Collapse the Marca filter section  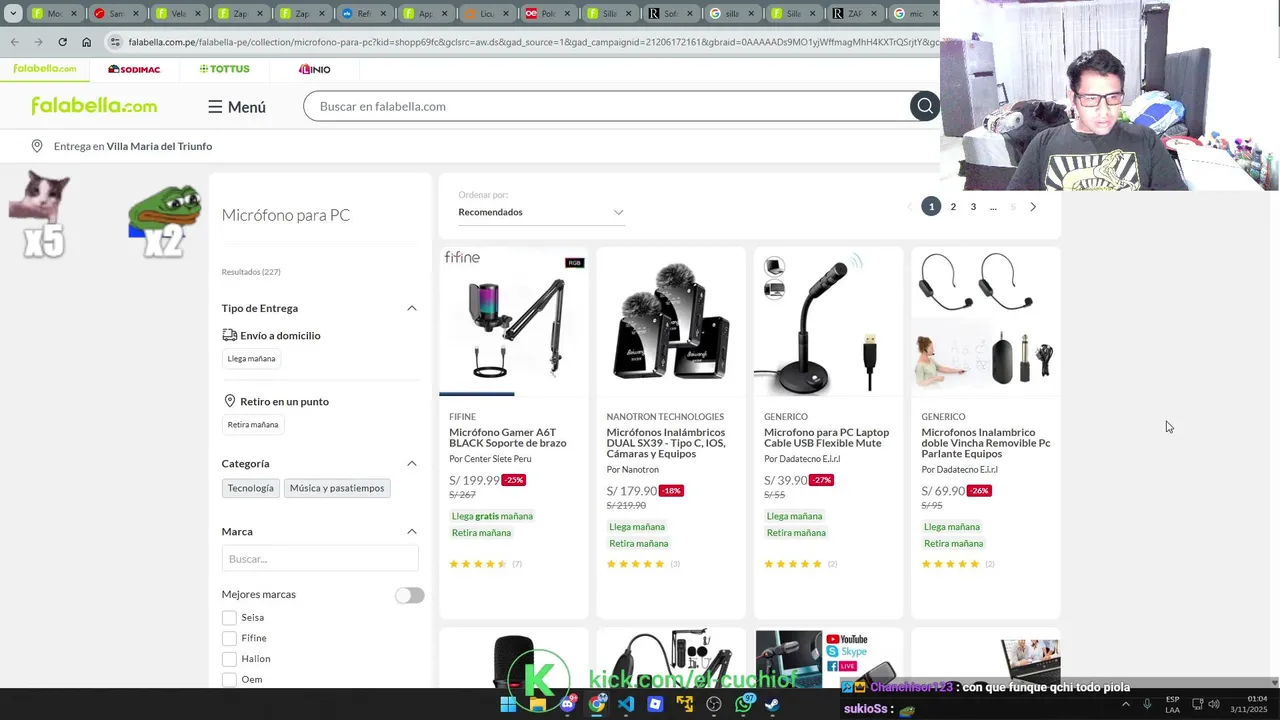pos(411,531)
